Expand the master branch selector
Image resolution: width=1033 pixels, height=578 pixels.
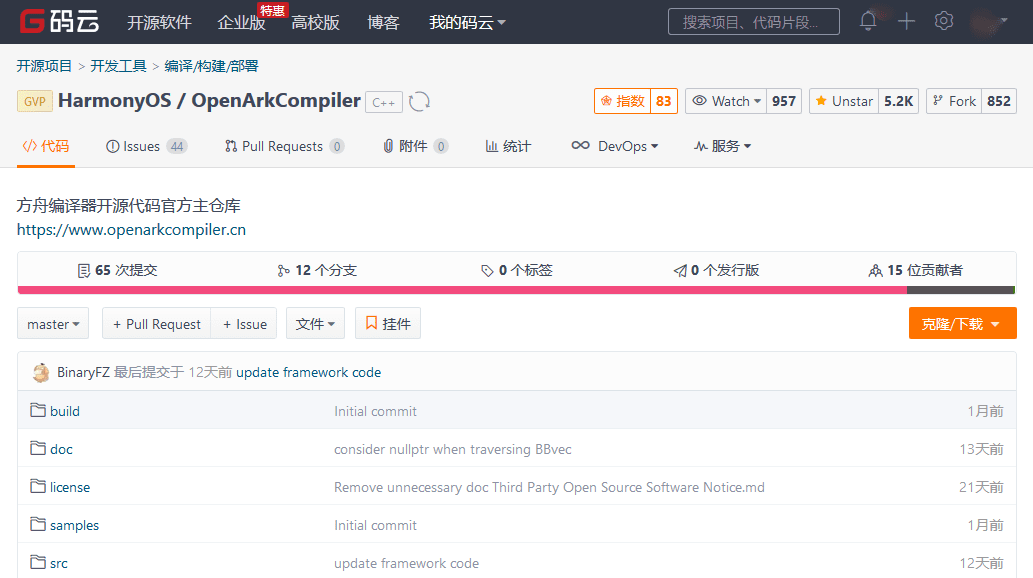pyautogui.click(x=53, y=324)
